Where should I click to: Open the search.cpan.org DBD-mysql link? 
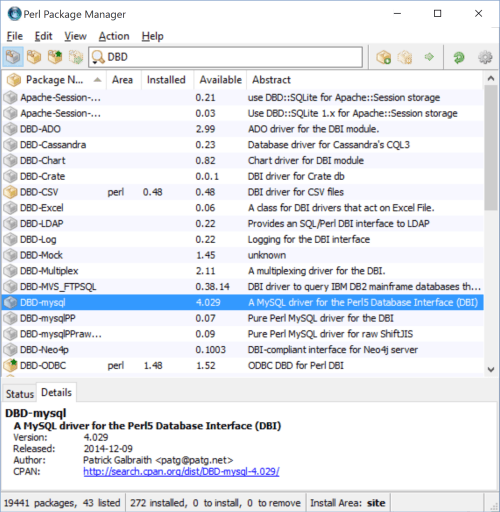pyautogui.click(x=181, y=471)
